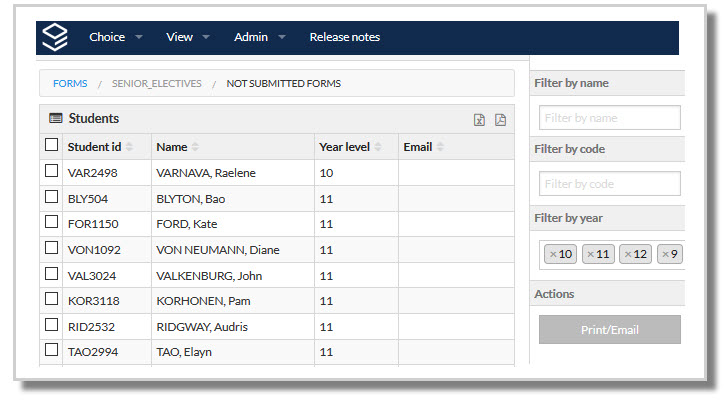Focus the Filter by name field
The width and height of the screenshot is (724, 400).
(x=609, y=118)
